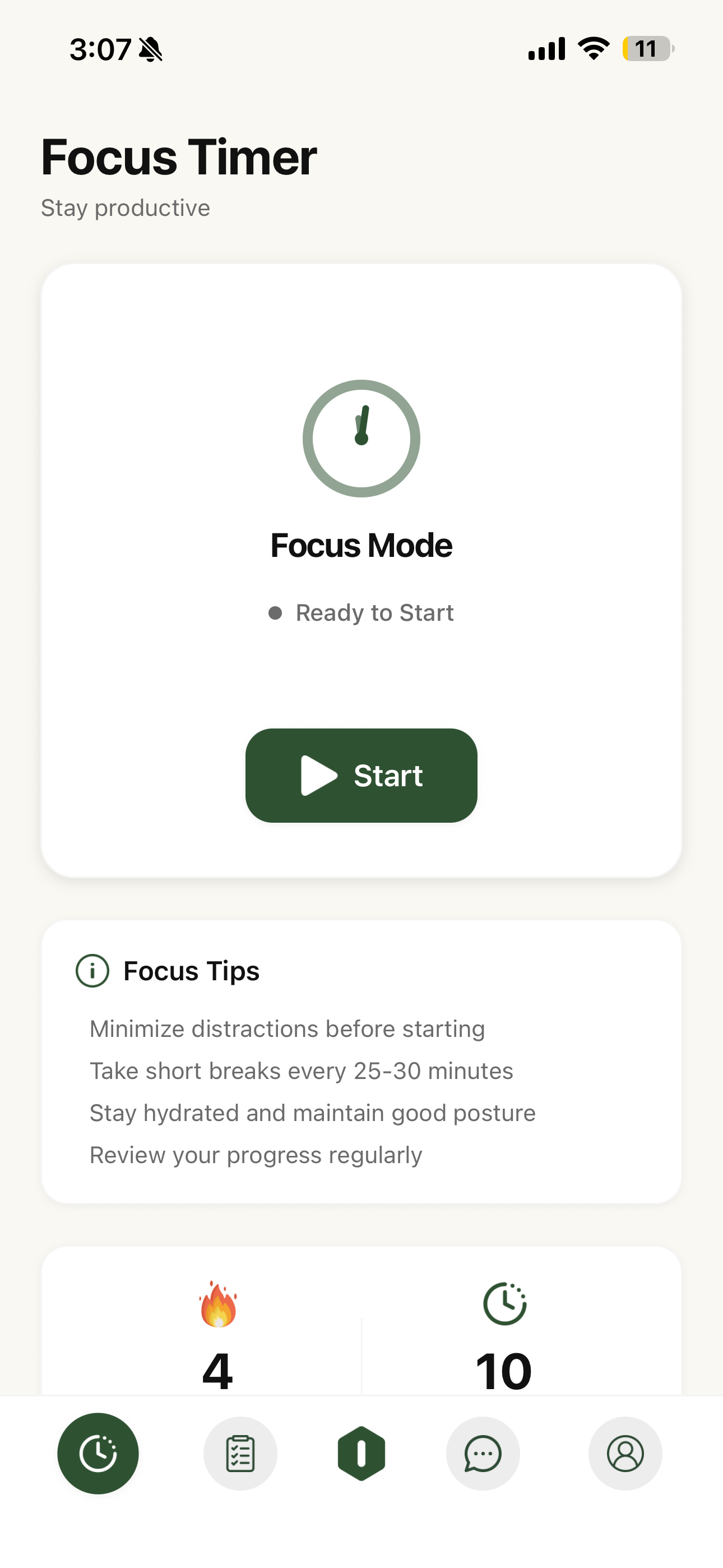Select the Ready to Start status text
The height and width of the screenshot is (1568, 723).
[374, 612]
